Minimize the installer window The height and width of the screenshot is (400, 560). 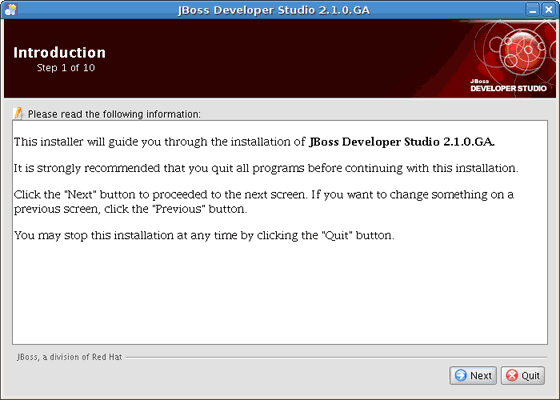[532, 10]
